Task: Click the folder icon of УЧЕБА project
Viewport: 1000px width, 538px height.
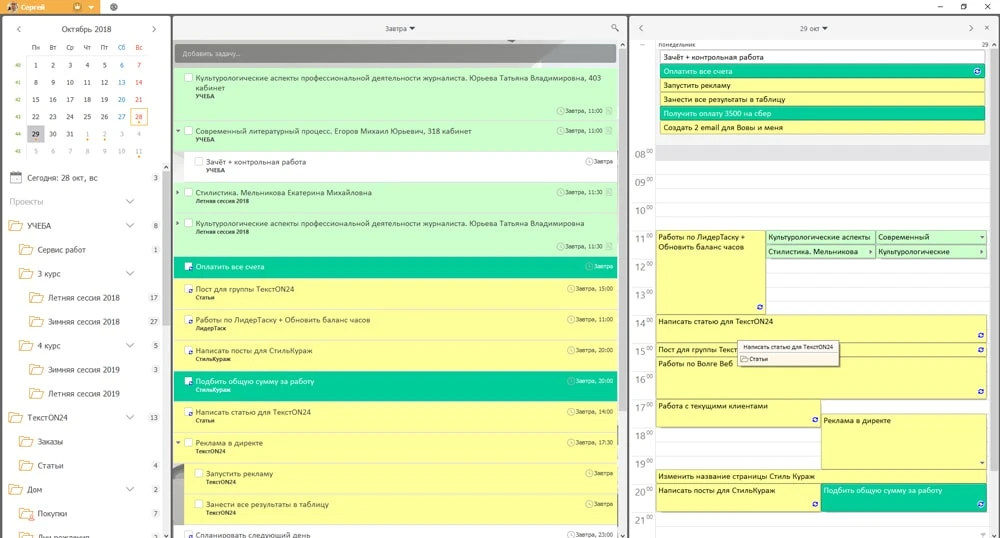Action: click(x=16, y=226)
